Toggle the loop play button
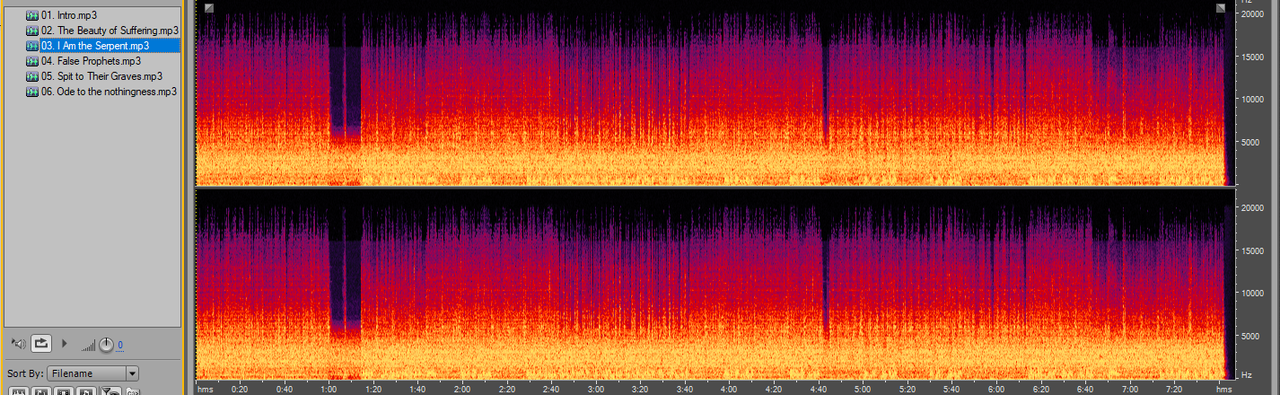This screenshot has width=1280, height=395. click(41, 343)
